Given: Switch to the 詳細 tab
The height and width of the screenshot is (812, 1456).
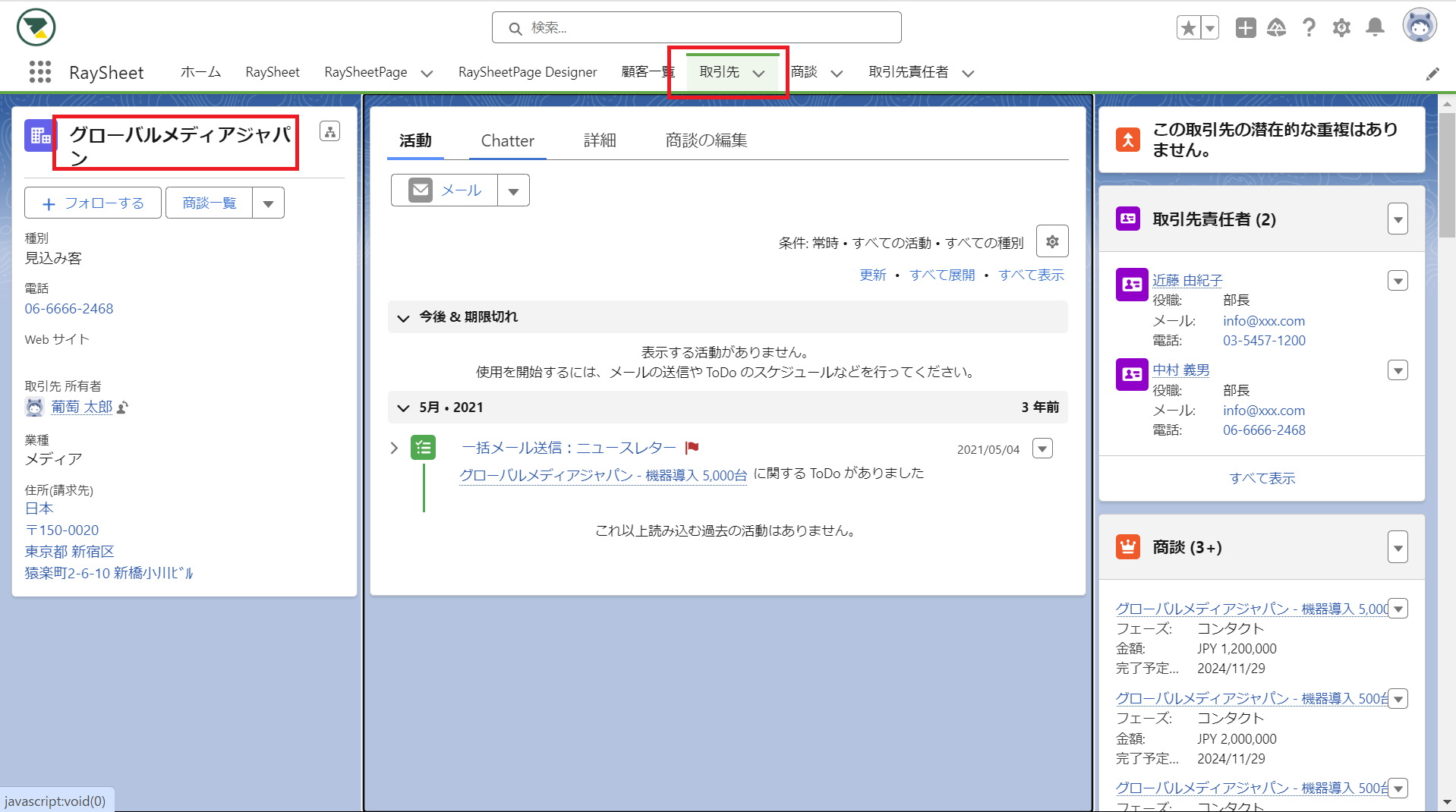Looking at the screenshot, I should pos(600,140).
